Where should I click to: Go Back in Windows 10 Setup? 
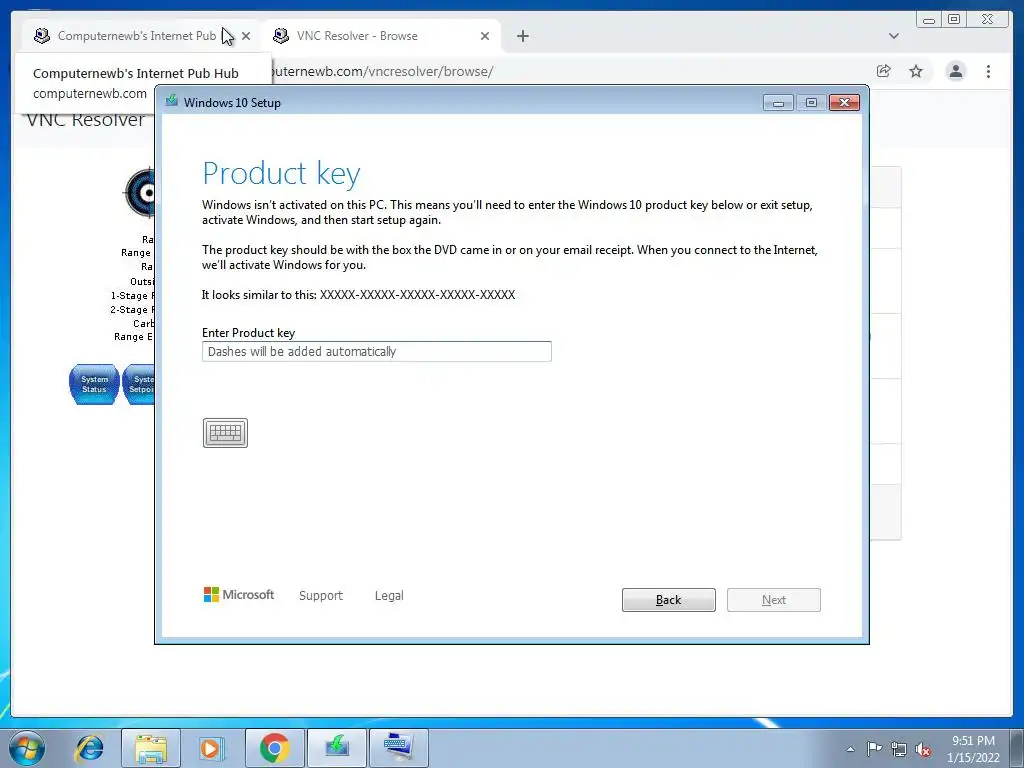pyautogui.click(x=669, y=600)
